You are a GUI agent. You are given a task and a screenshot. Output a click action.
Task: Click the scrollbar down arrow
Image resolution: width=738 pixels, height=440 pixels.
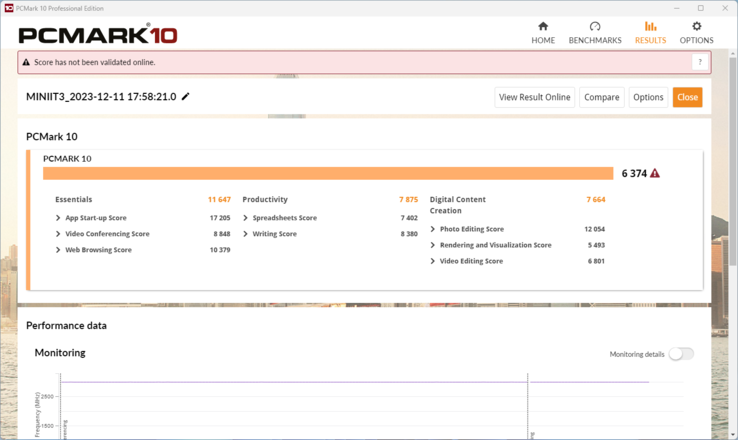(x=733, y=435)
